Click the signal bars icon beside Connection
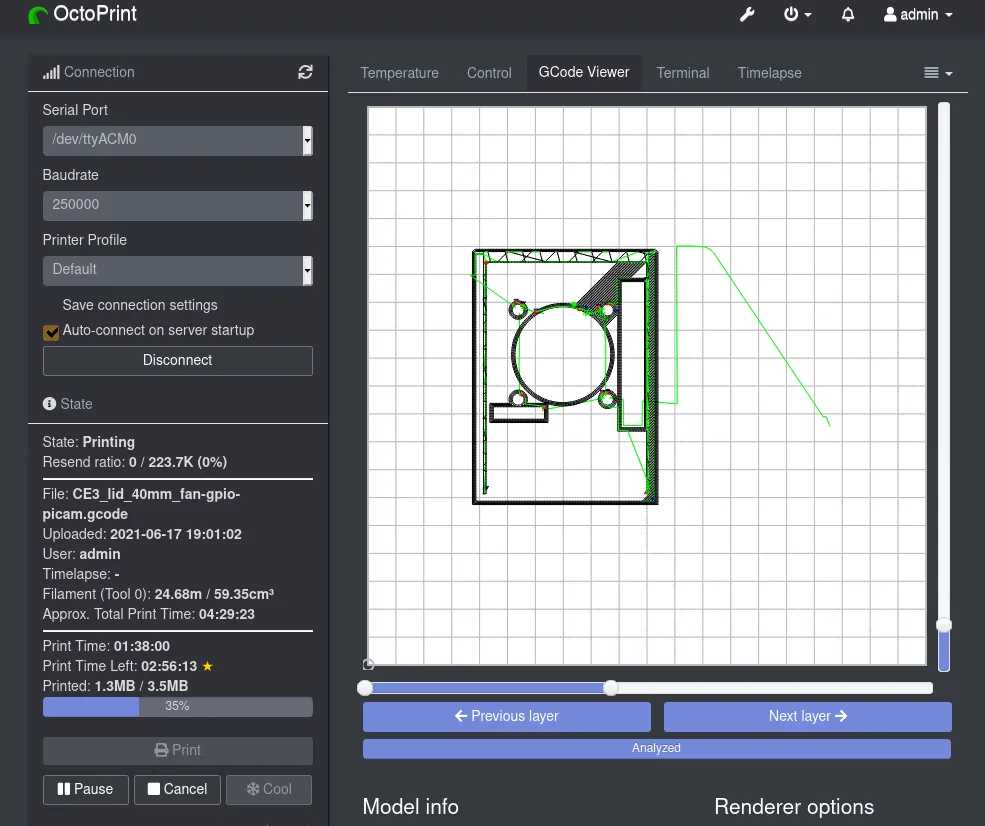The width and height of the screenshot is (985, 826). coord(51,72)
